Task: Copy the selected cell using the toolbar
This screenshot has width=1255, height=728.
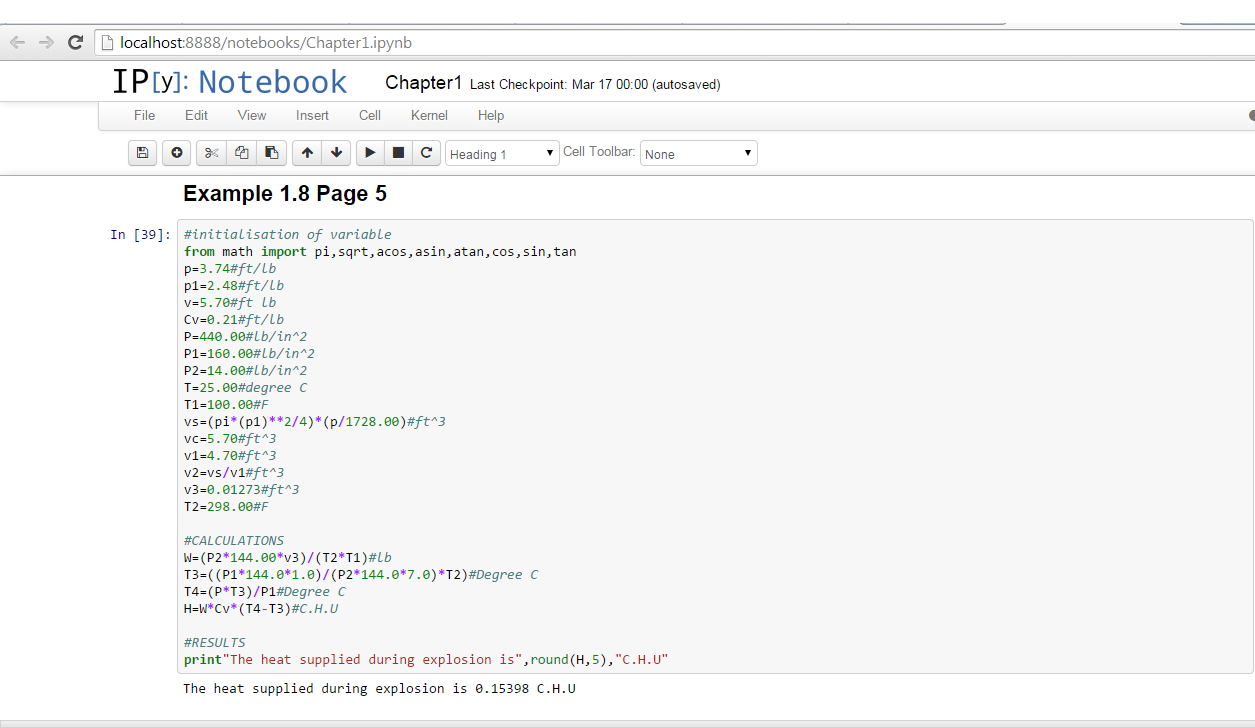Action: [x=241, y=153]
